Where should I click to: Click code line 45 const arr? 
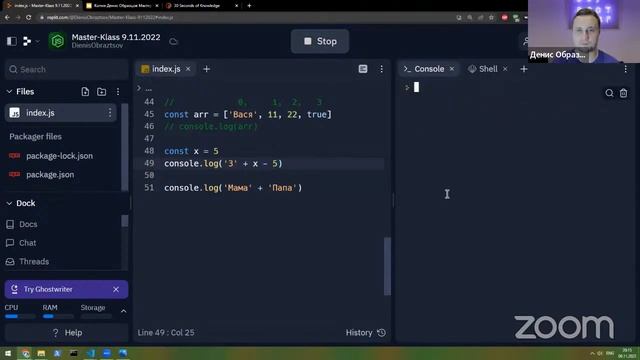click(248, 115)
